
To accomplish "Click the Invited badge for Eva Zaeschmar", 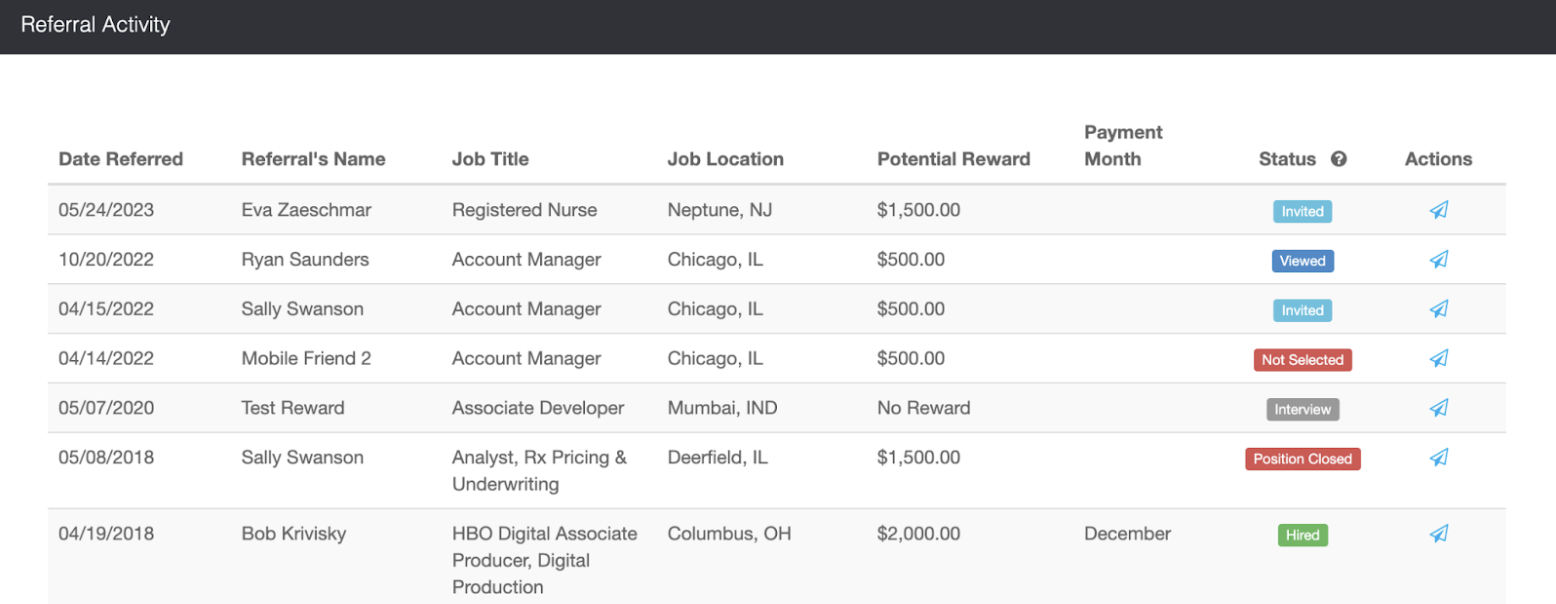I will pos(1301,211).
